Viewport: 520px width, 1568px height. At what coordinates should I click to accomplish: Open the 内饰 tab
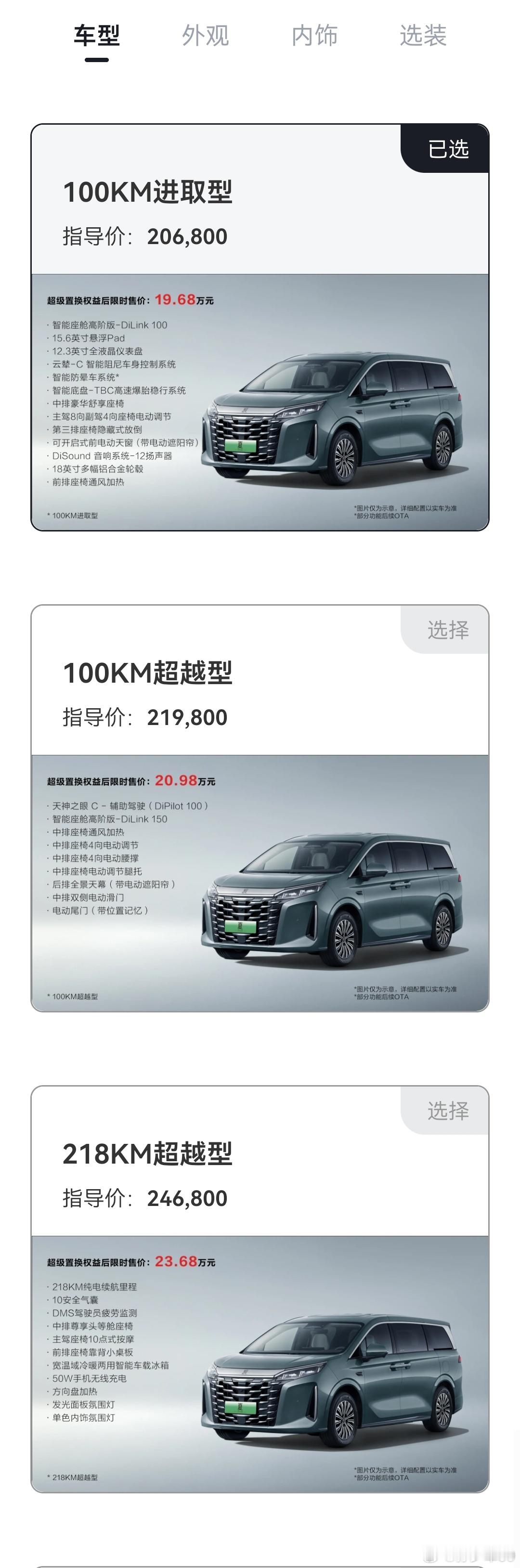314,35
